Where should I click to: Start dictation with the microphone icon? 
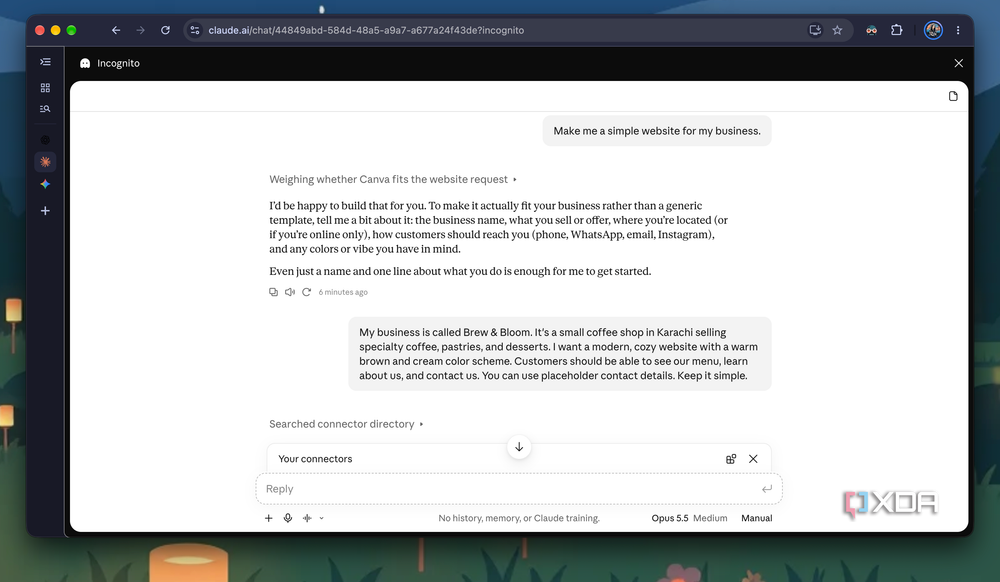point(288,518)
